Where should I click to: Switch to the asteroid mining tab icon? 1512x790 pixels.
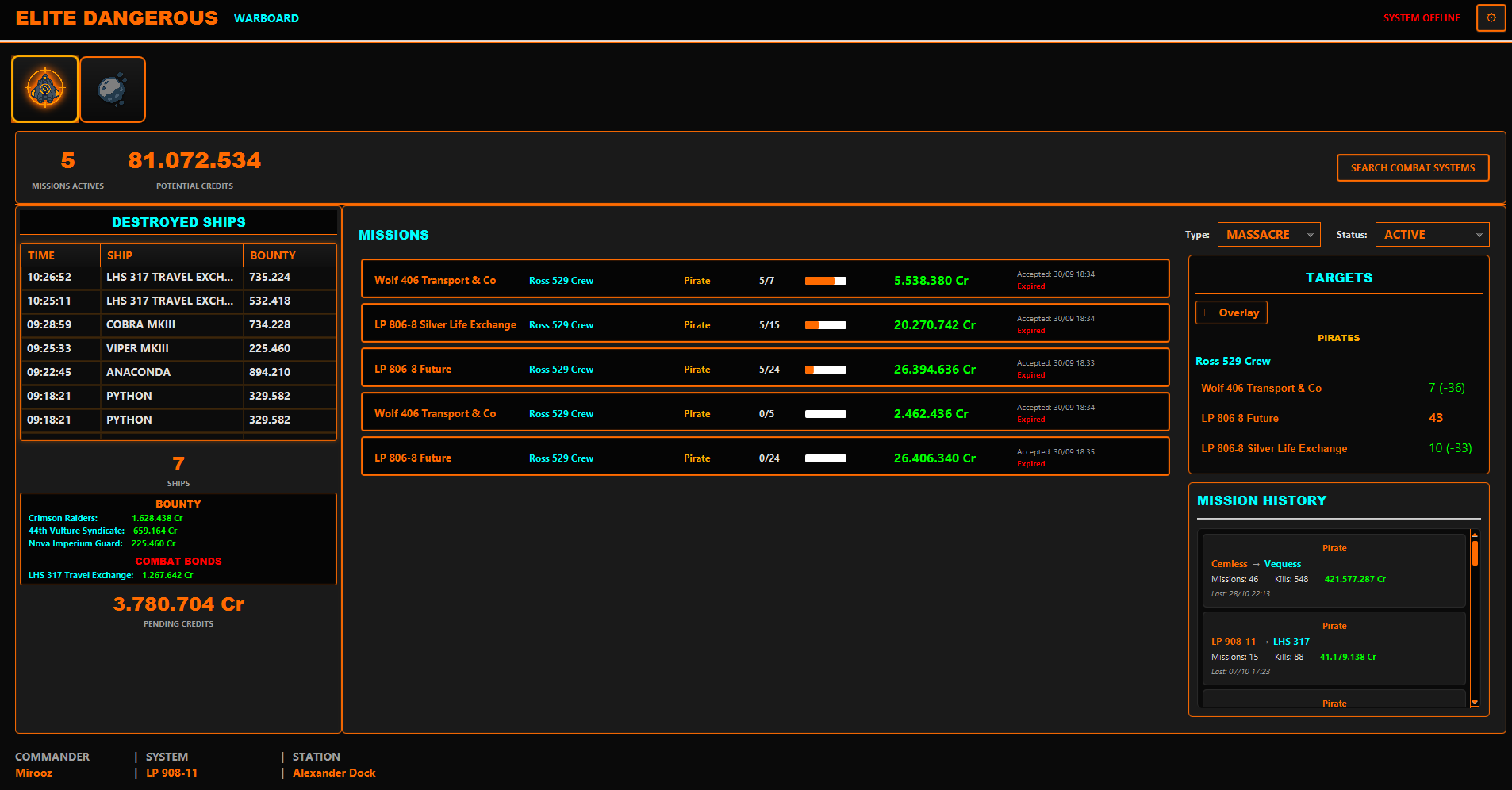[113, 89]
